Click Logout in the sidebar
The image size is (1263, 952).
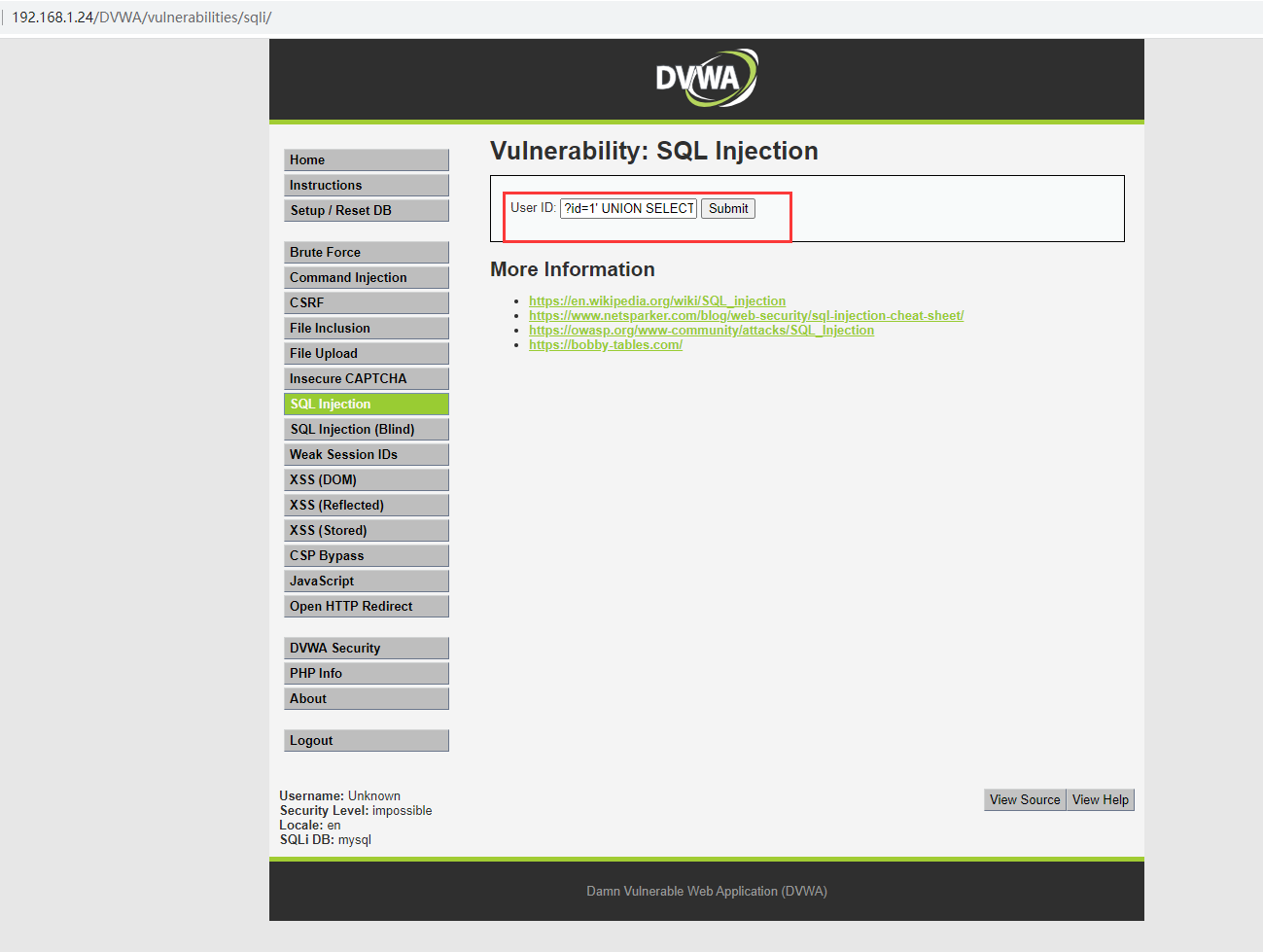coord(366,741)
